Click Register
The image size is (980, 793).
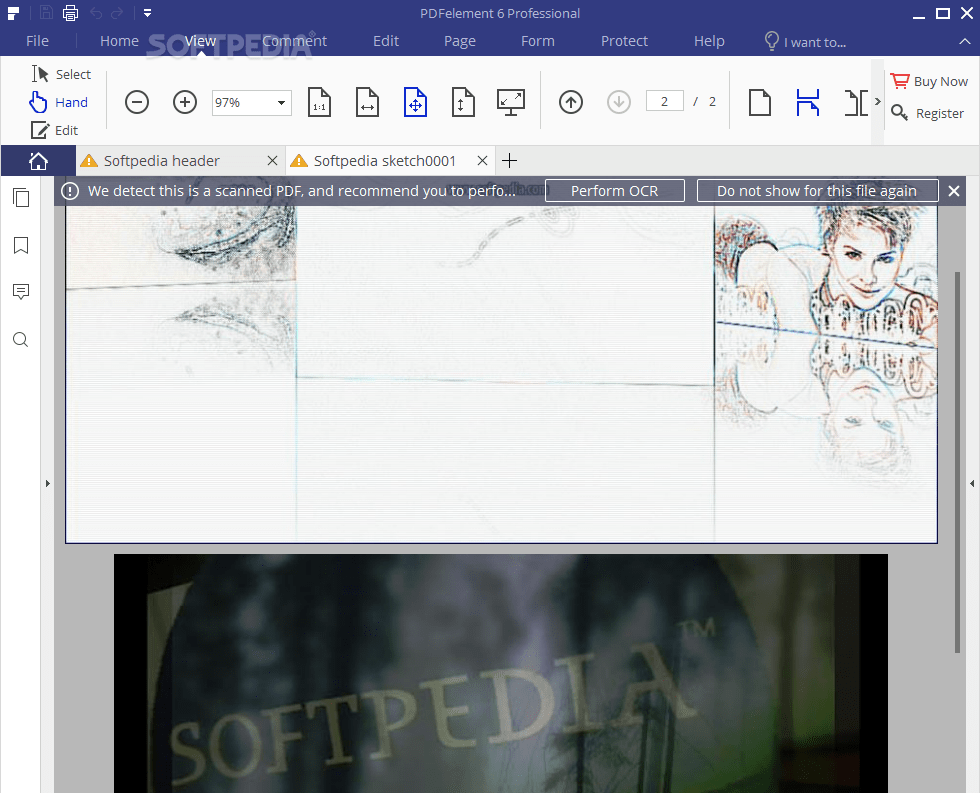[x=928, y=113]
